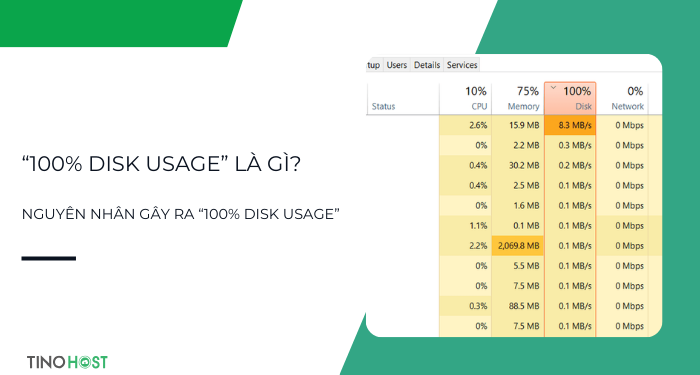700x375 pixels.
Task: Open the Details tab
Action: point(427,65)
